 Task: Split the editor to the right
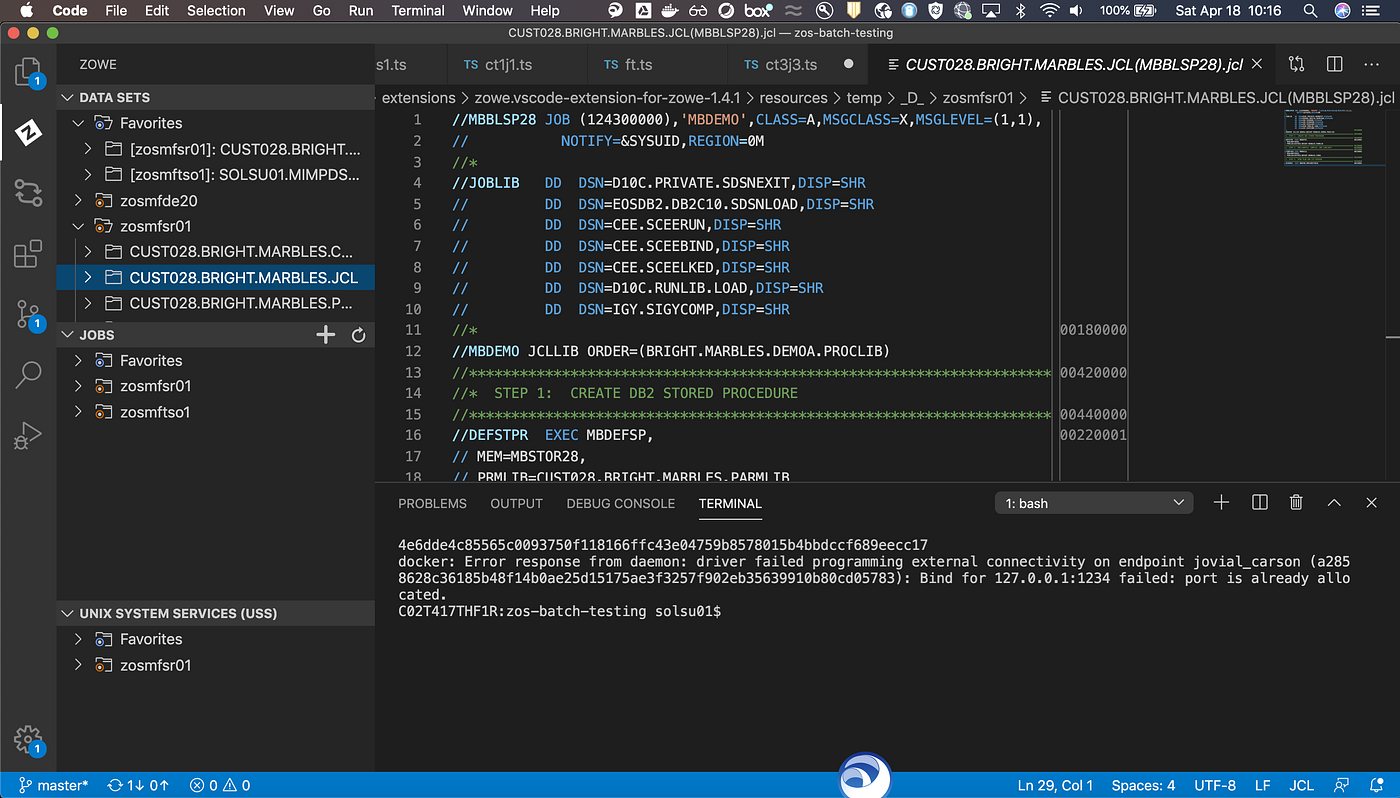[1334, 64]
